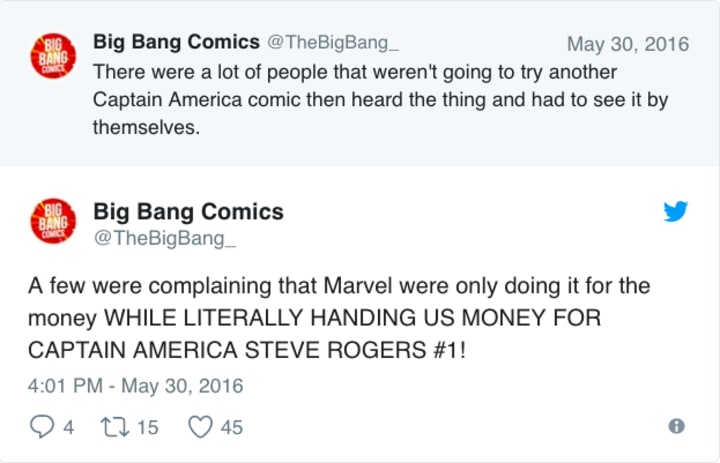Open the Big Bang Comics name in the main tweet
Viewport: 720px width, 463px height.
pos(188,211)
